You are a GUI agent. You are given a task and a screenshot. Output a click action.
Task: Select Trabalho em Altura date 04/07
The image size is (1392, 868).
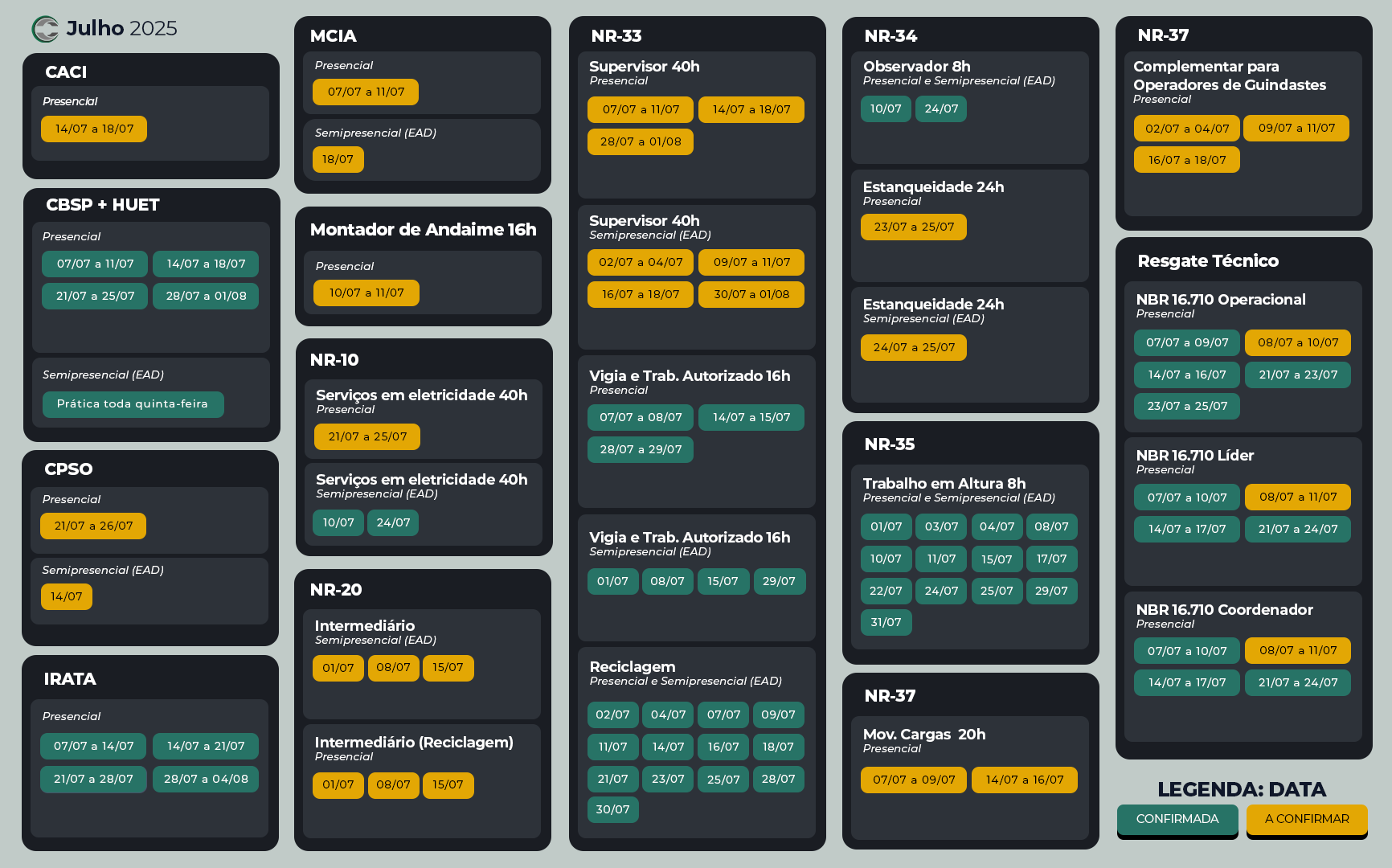point(997,526)
